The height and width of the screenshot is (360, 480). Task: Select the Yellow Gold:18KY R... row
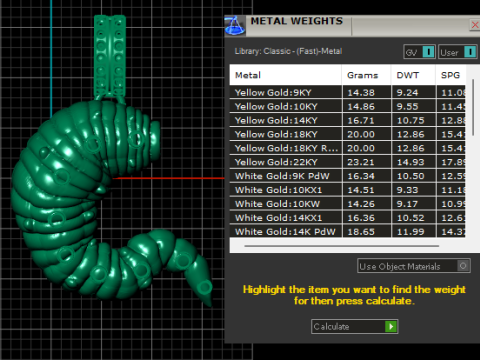click(348, 148)
